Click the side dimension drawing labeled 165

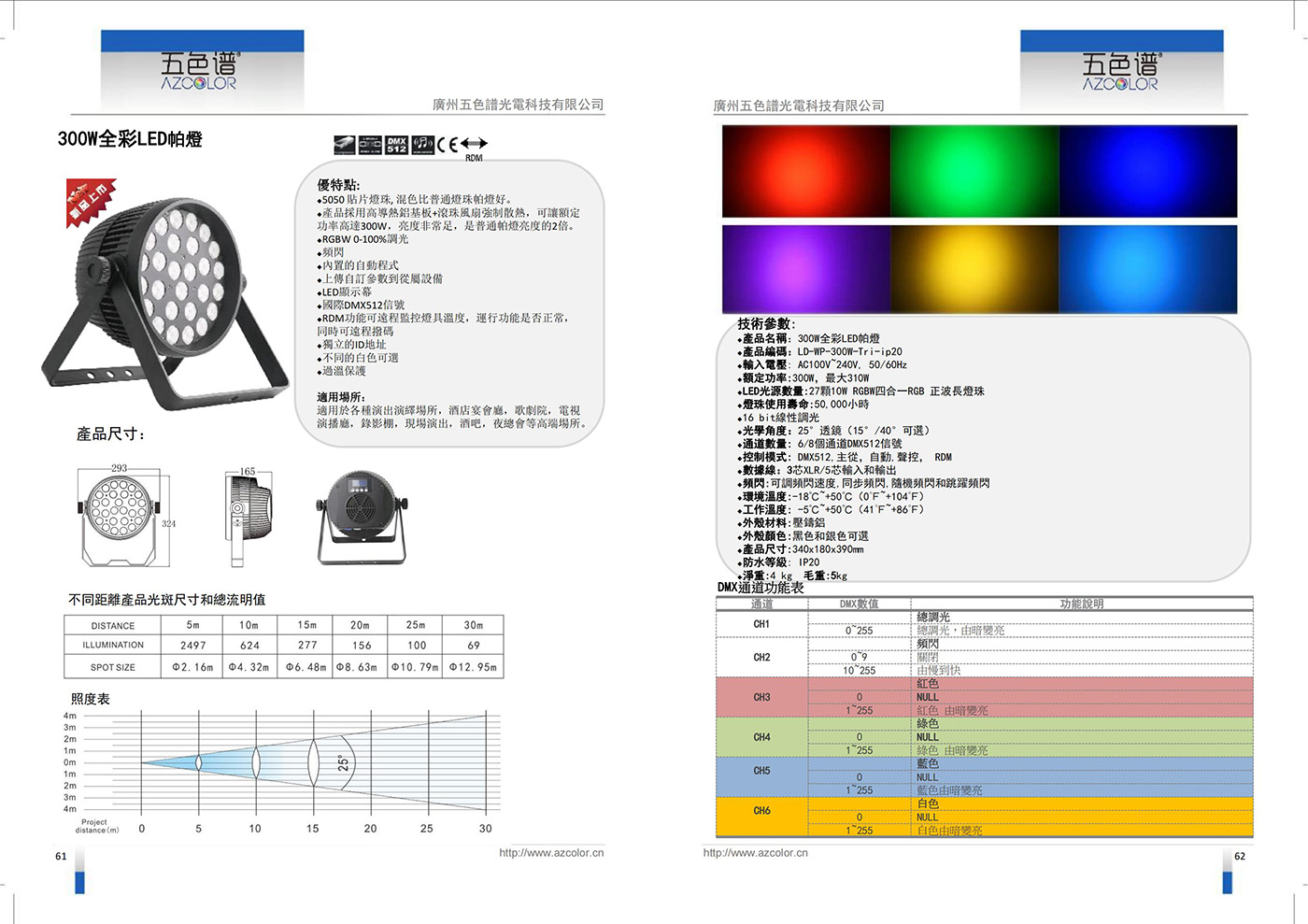pos(248,516)
